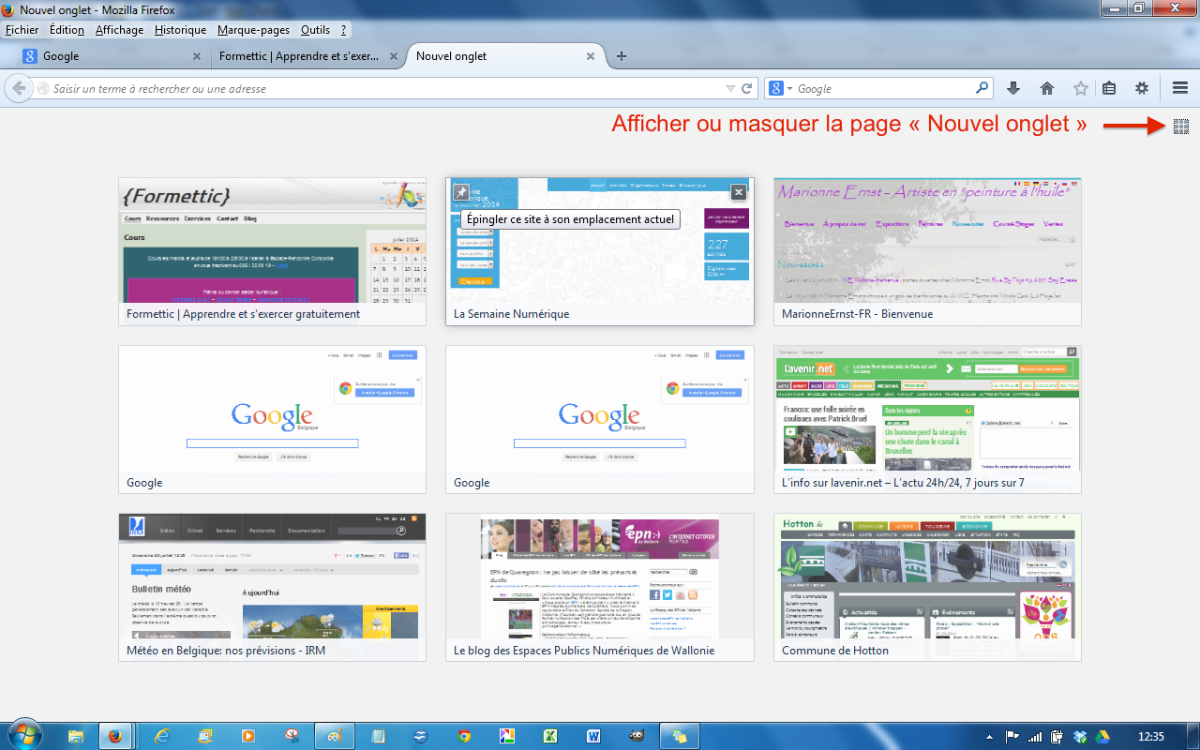Screen dimensions: 1200x750
Task: Open a new tab with the plus button
Action: pos(621,56)
